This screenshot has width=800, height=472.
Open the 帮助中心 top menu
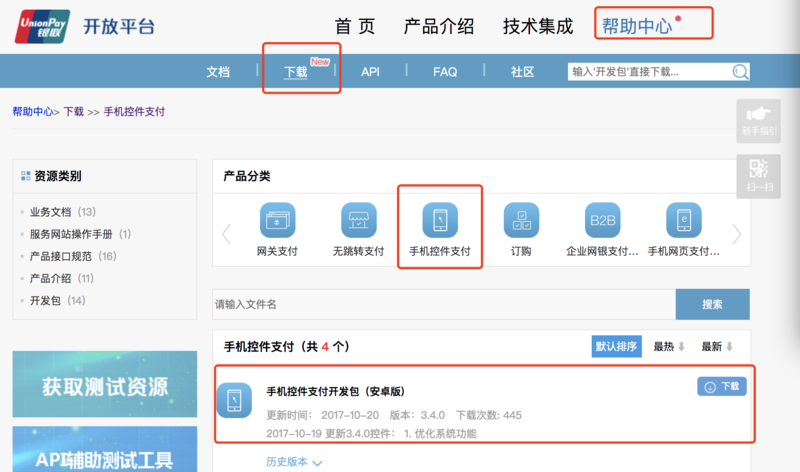pos(637,26)
